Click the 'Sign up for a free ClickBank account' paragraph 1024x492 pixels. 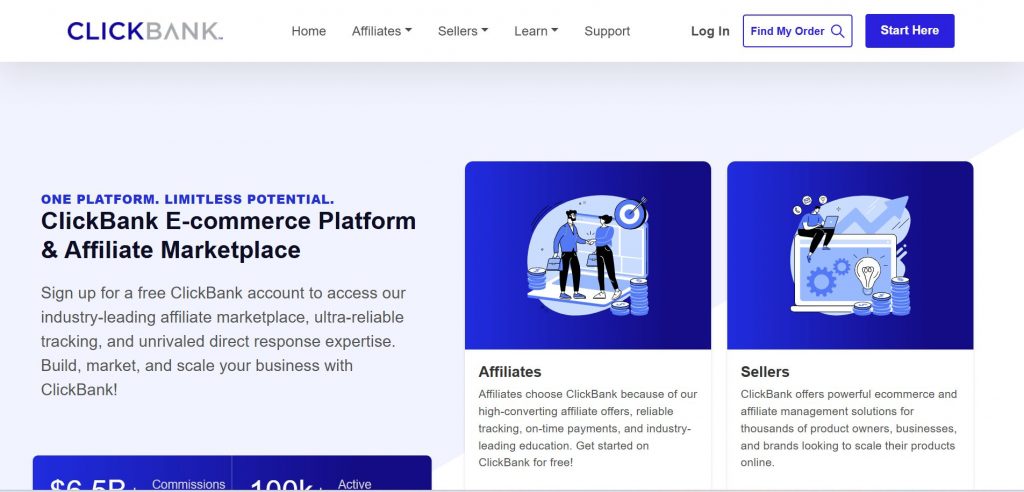point(223,341)
